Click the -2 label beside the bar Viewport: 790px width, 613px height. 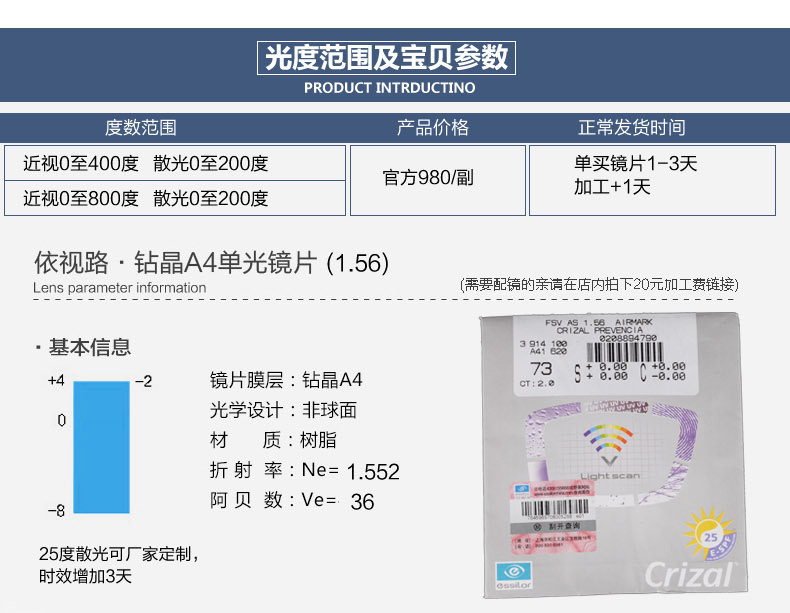point(144,381)
